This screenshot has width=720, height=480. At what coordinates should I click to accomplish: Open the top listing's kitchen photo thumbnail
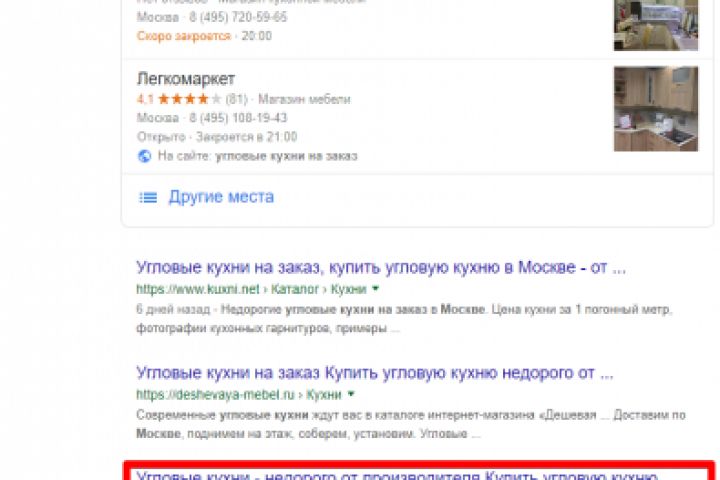(656, 25)
